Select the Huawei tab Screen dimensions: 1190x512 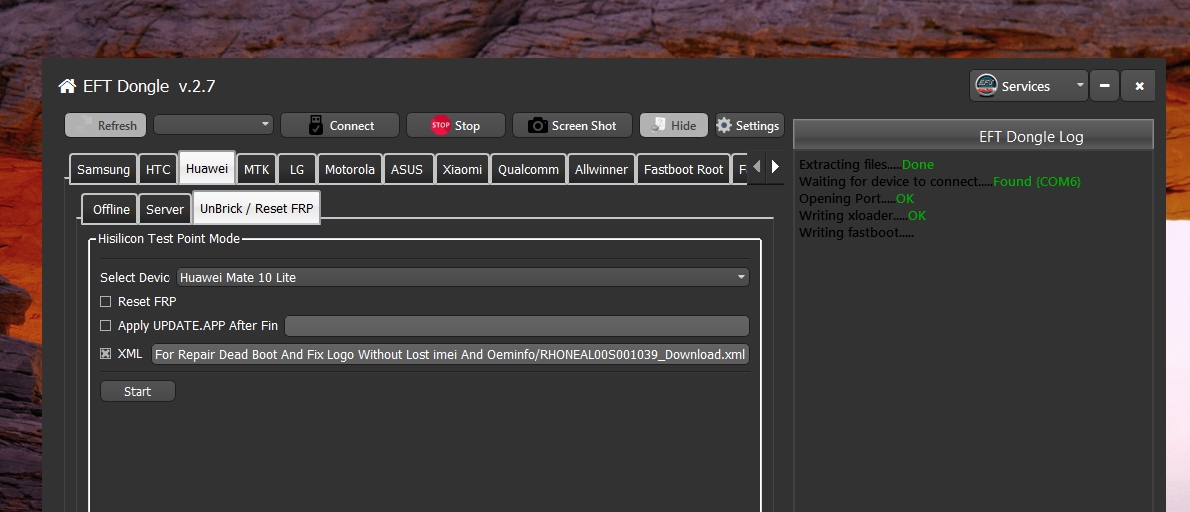click(x=207, y=168)
